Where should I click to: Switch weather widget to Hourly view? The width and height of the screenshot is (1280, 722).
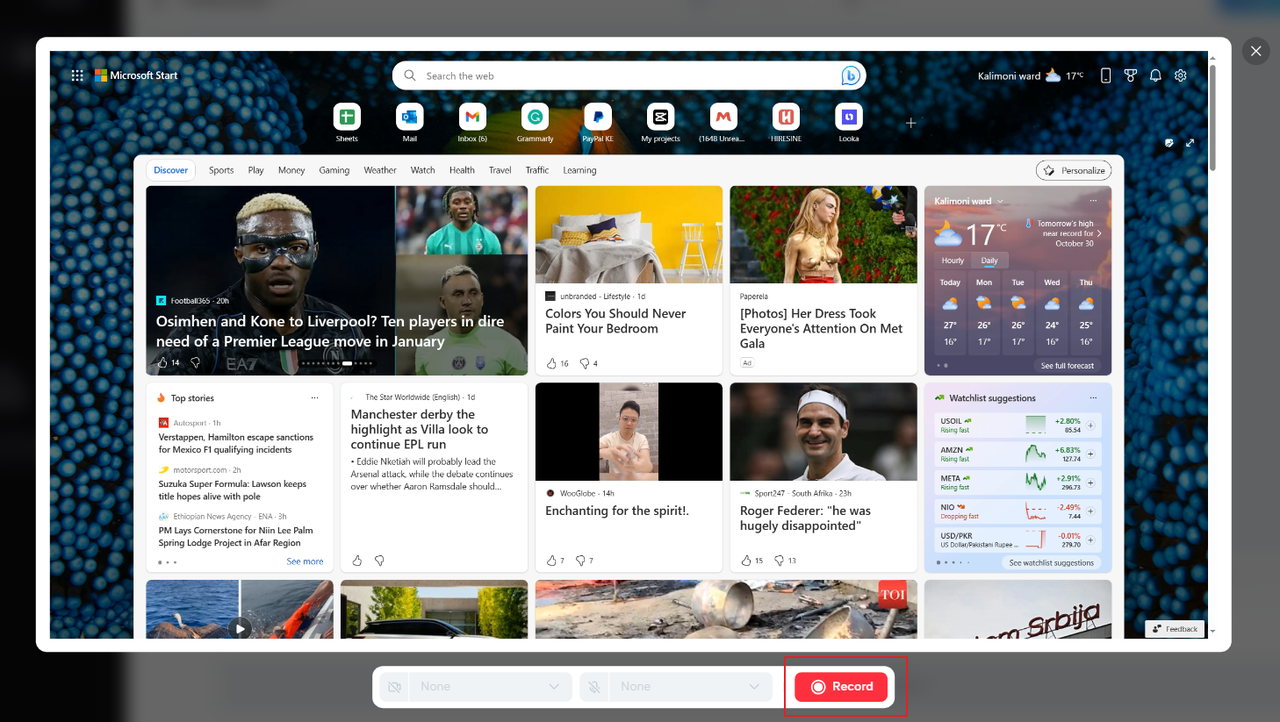click(x=951, y=260)
